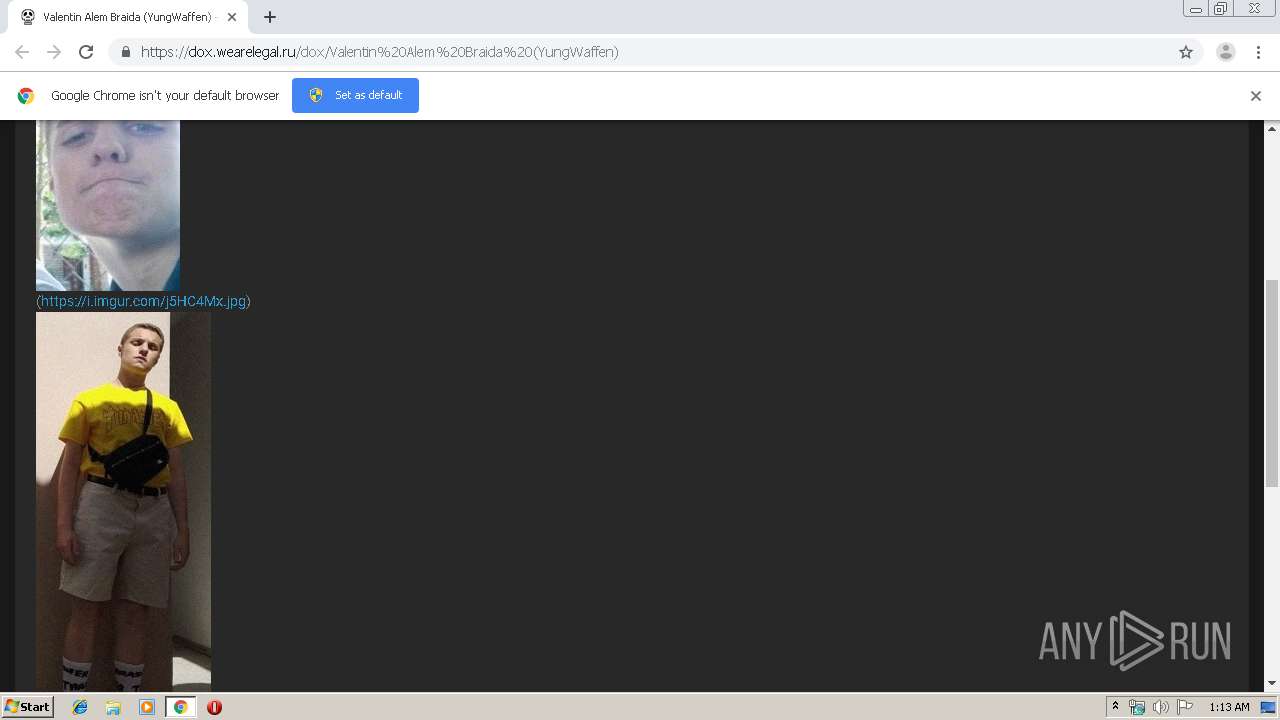Screen dimensions: 1280x720
Task: Open a new tab with the plus button
Action: [x=270, y=17]
